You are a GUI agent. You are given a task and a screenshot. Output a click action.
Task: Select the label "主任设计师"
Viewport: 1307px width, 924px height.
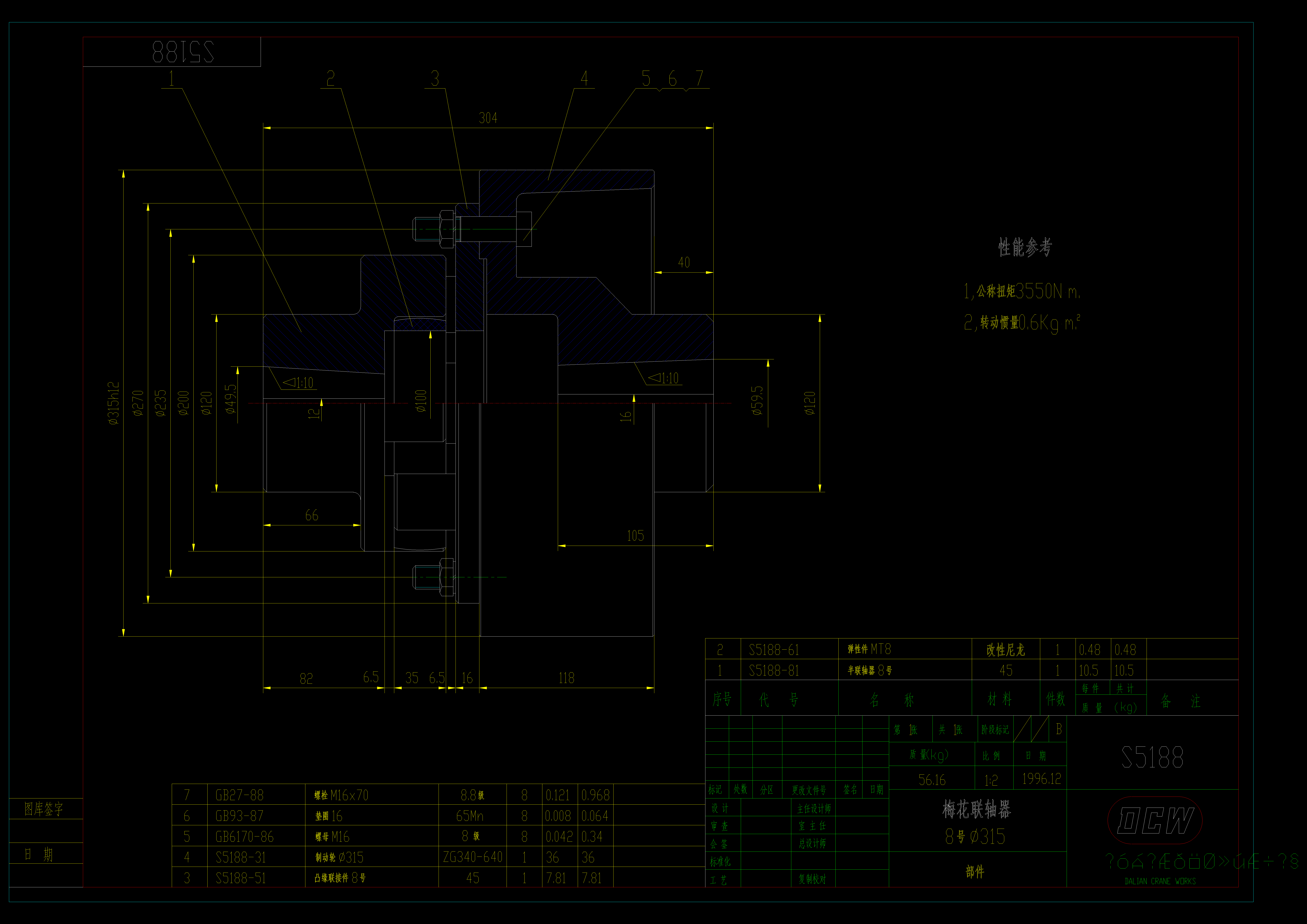[814, 808]
